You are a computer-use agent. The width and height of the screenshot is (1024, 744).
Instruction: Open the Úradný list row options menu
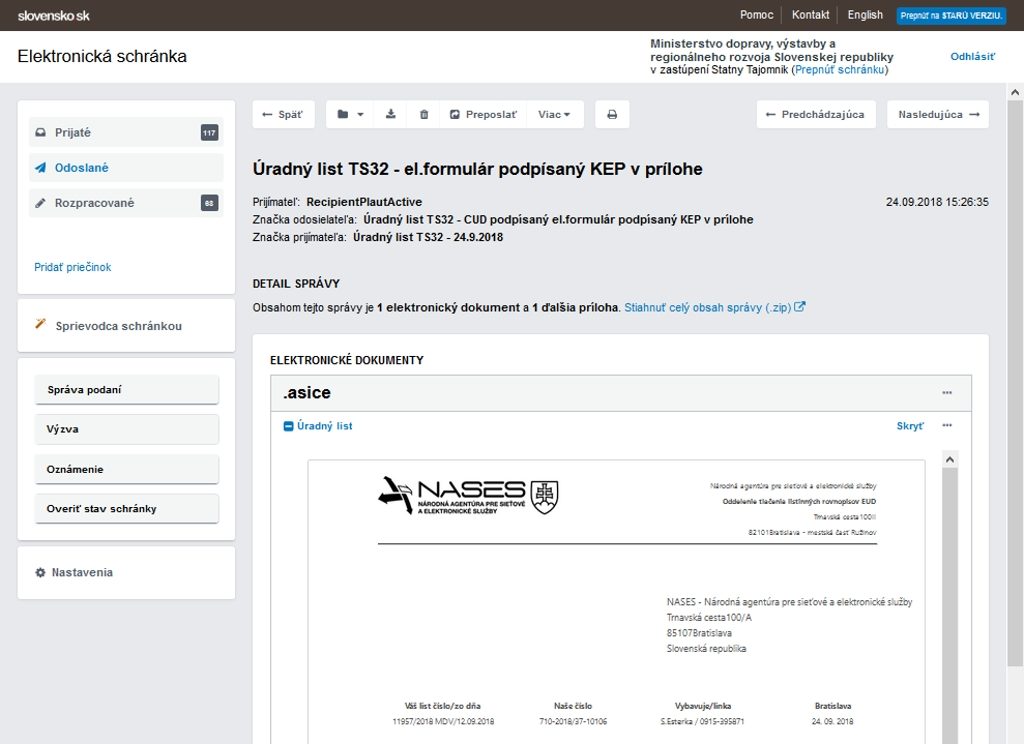tap(947, 425)
